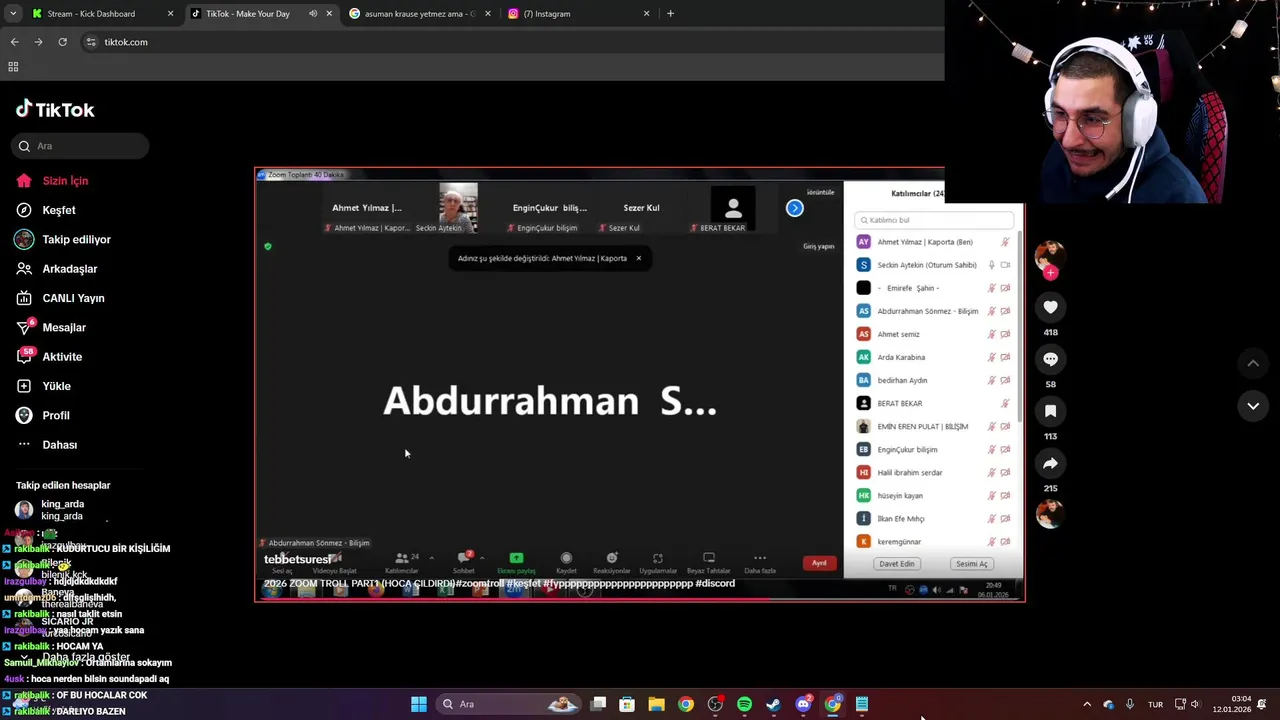Open Discord from the taskbar
The height and width of the screenshot is (720, 1280).
click(x=803, y=704)
